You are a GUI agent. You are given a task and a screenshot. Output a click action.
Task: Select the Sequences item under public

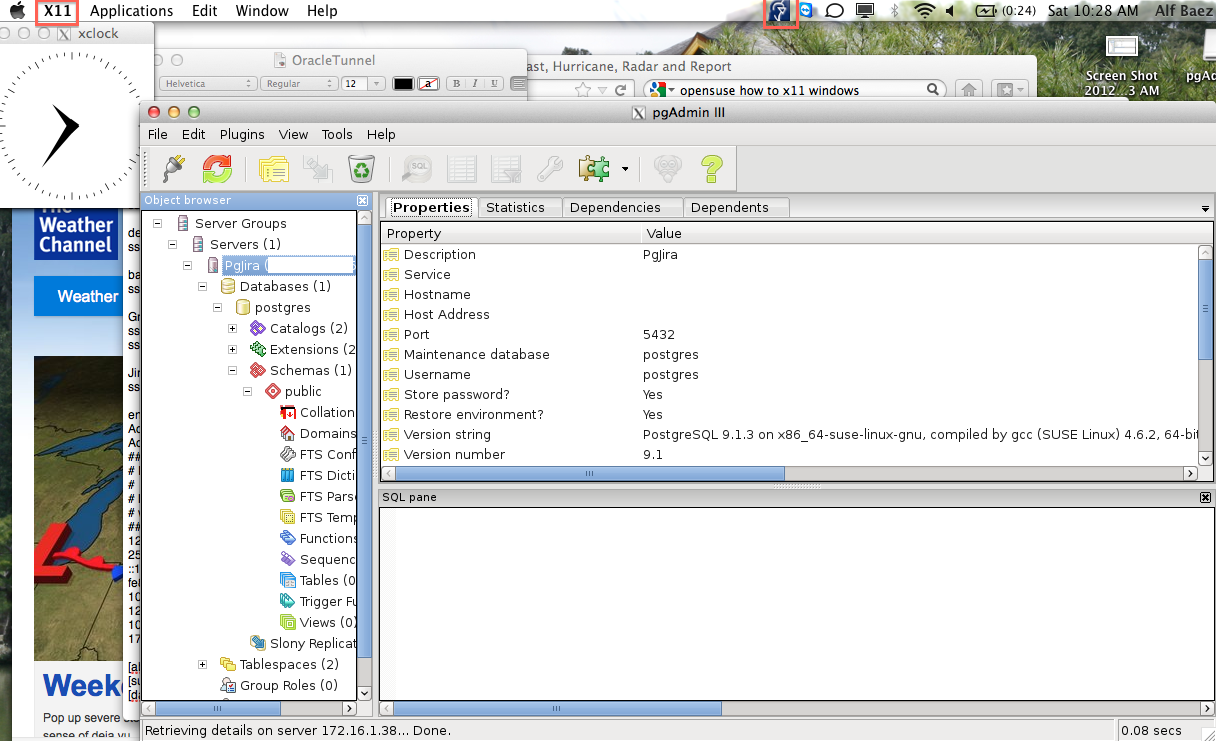(327, 559)
